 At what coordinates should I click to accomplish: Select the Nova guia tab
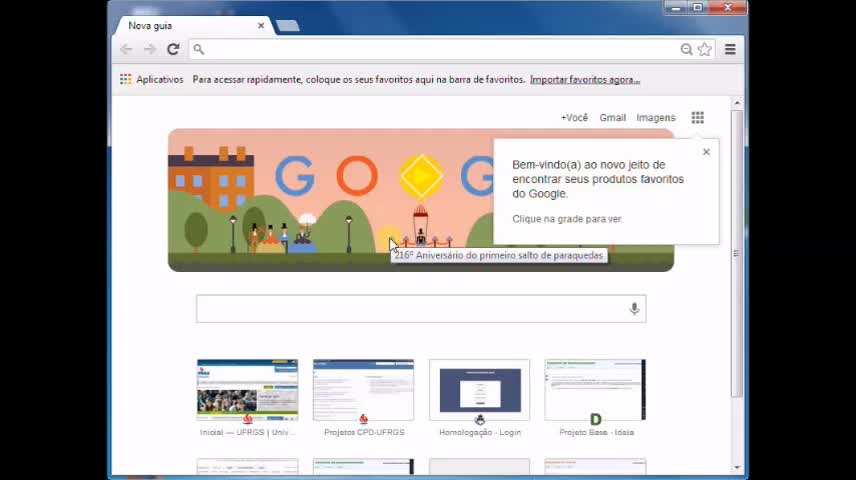click(x=193, y=26)
